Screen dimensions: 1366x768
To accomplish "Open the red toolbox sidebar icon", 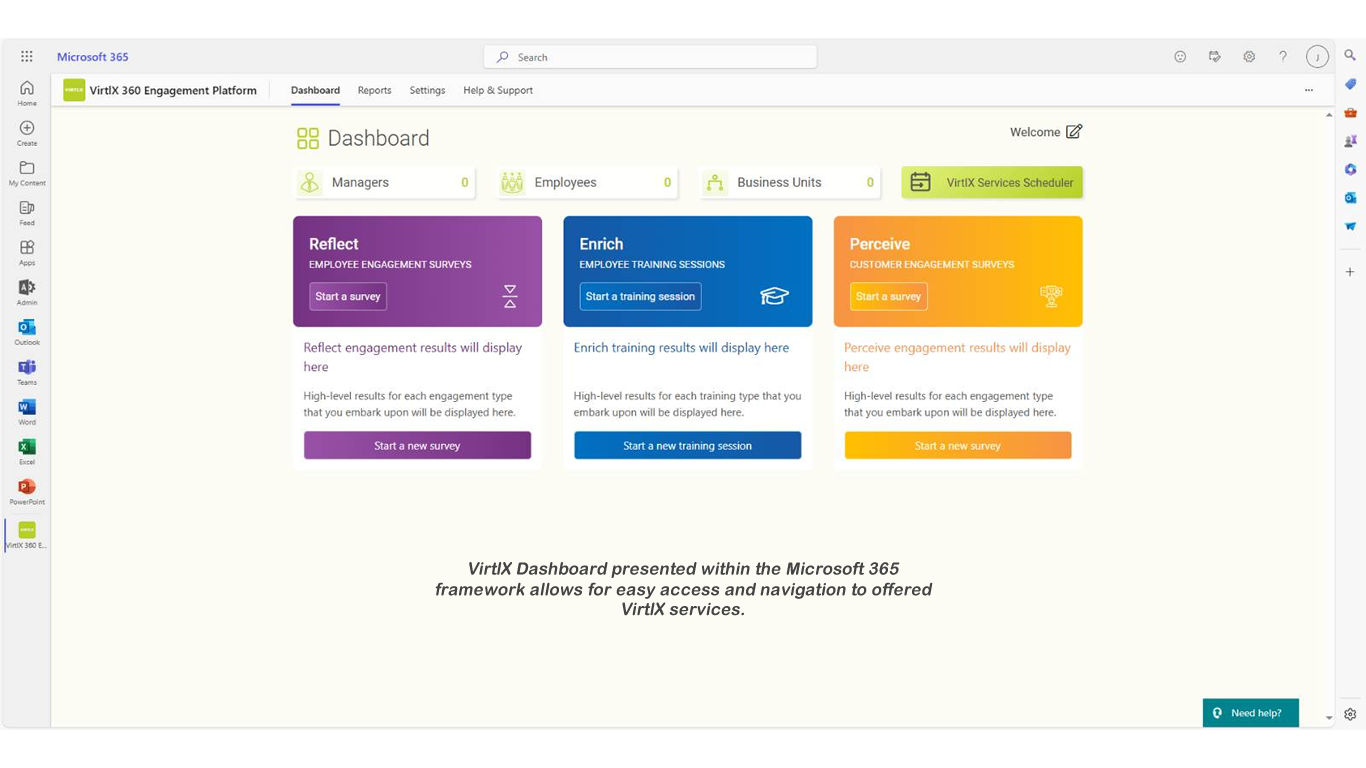I will [1350, 112].
